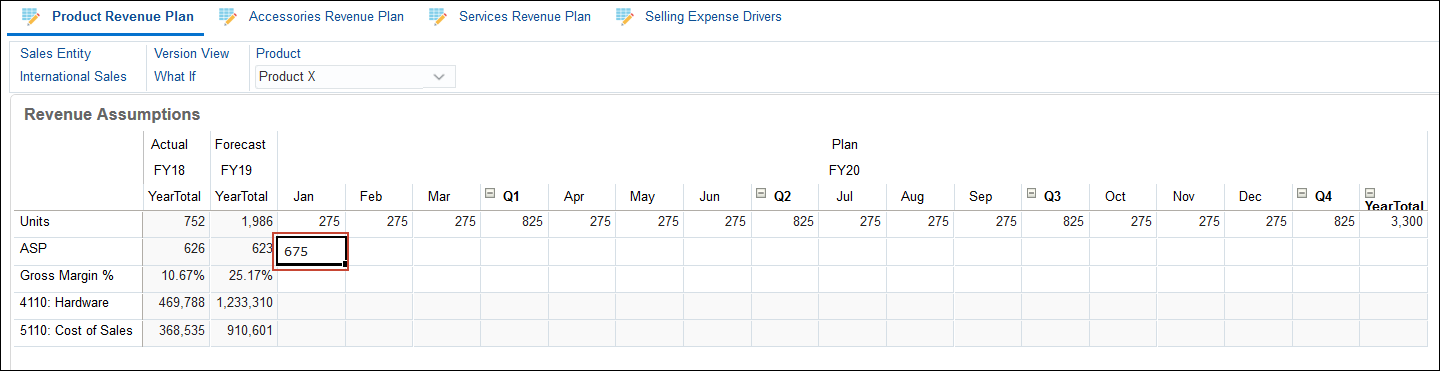This screenshot has width=1440, height=371.
Task: Click the FY20 year header
Action: pos(844,170)
